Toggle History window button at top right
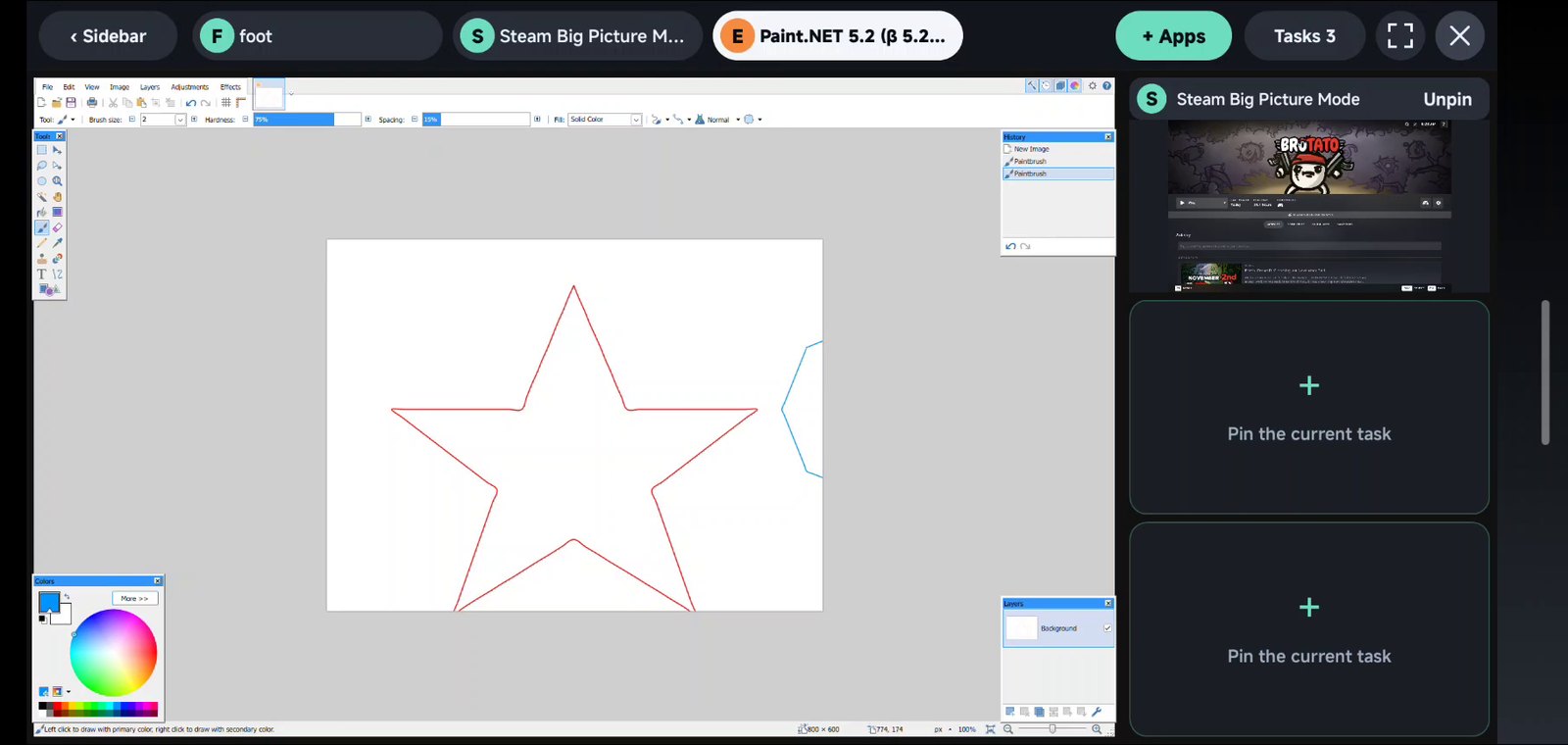Image resolution: width=1568 pixels, height=745 pixels. (x=1046, y=85)
